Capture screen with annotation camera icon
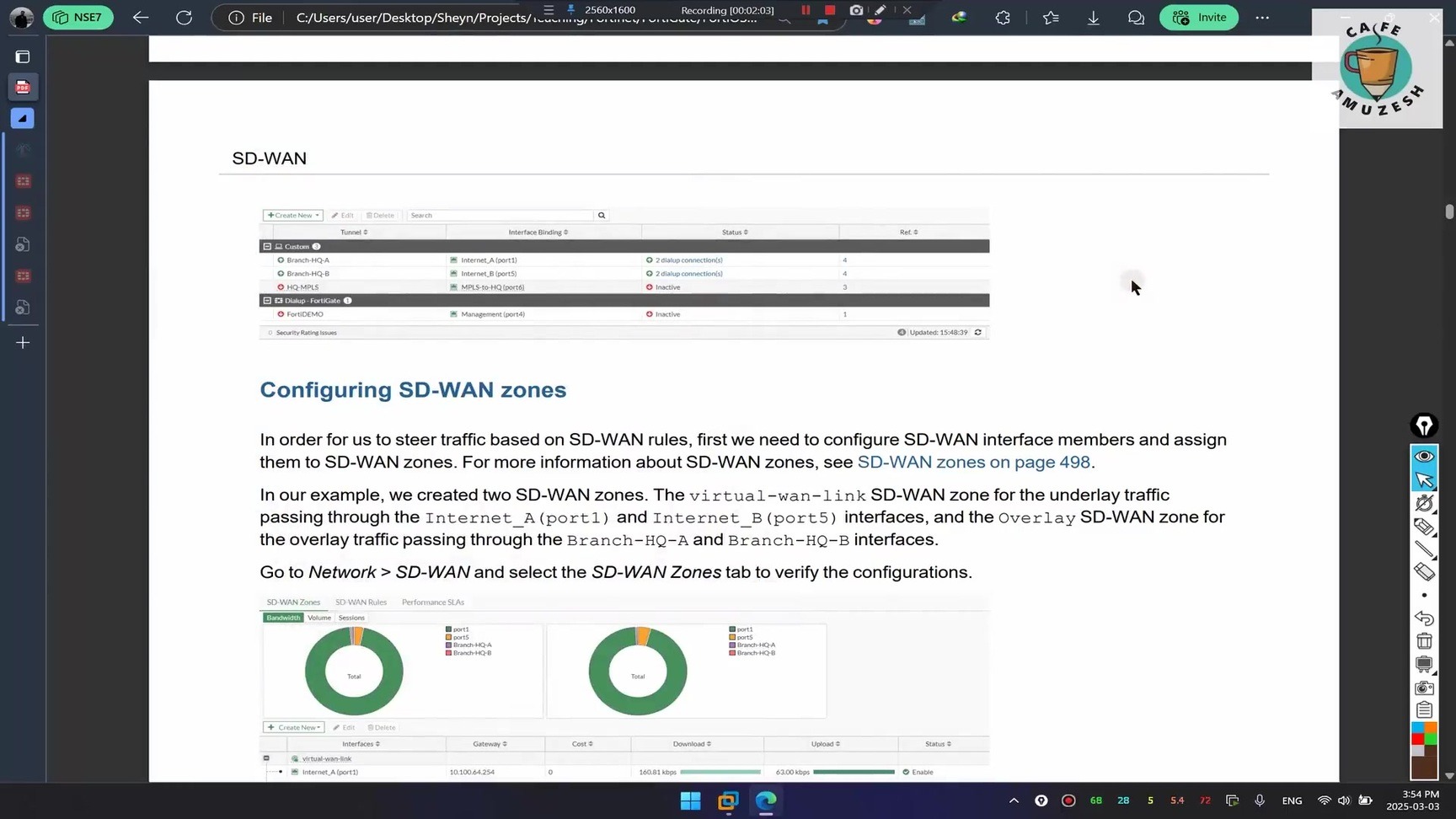This screenshot has width=1456, height=819. (1424, 688)
